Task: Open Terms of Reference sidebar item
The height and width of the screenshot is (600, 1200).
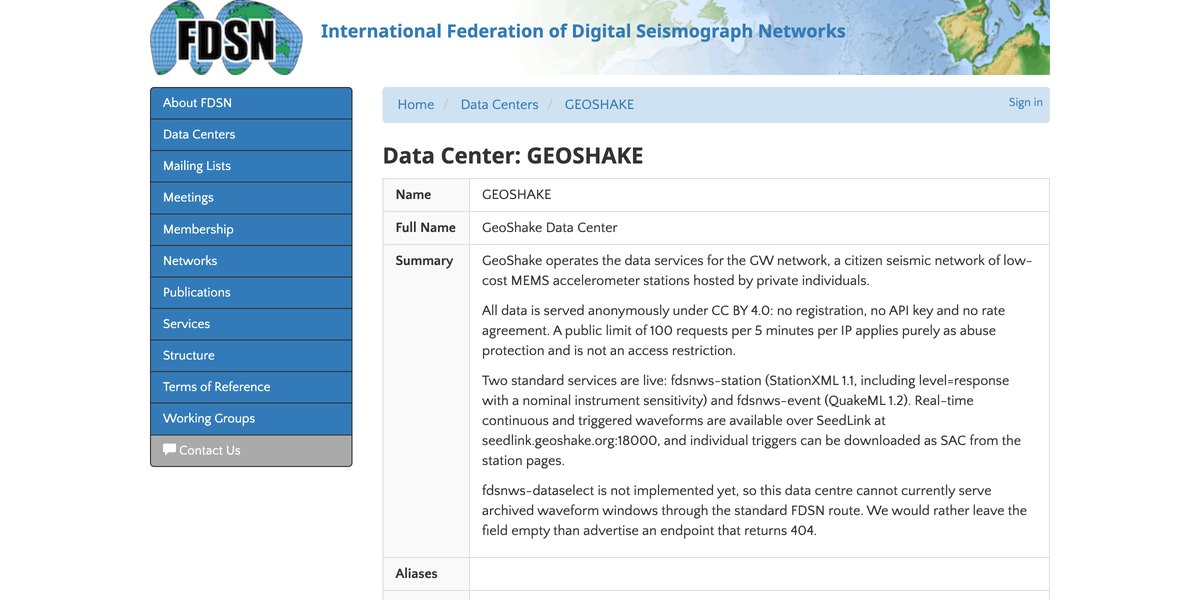Action: pos(251,387)
